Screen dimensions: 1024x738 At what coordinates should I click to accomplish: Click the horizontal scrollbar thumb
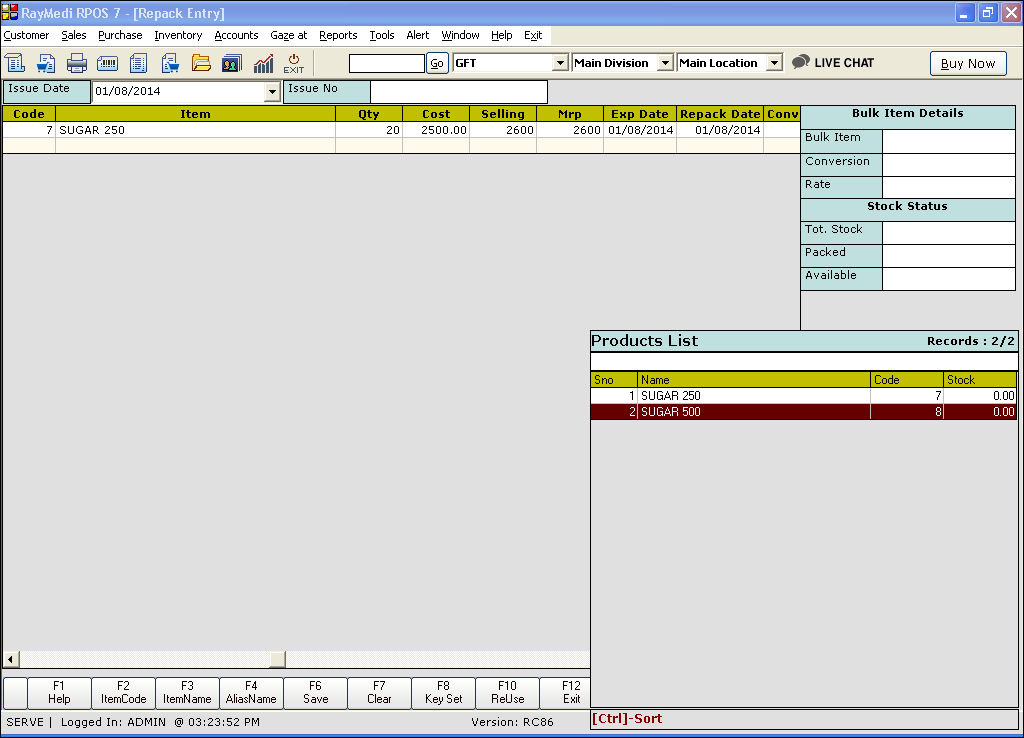click(x=278, y=659)
